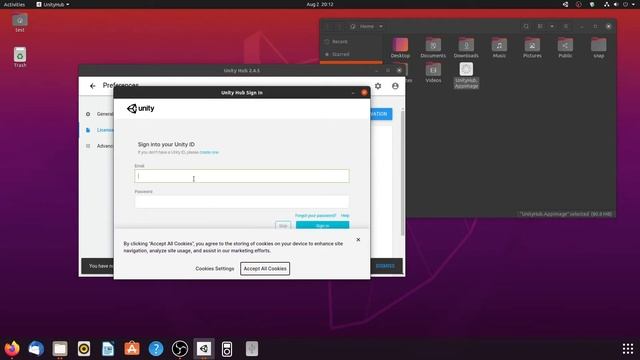Open LibreOffice Writer from the dock

(x=108, y=349)
